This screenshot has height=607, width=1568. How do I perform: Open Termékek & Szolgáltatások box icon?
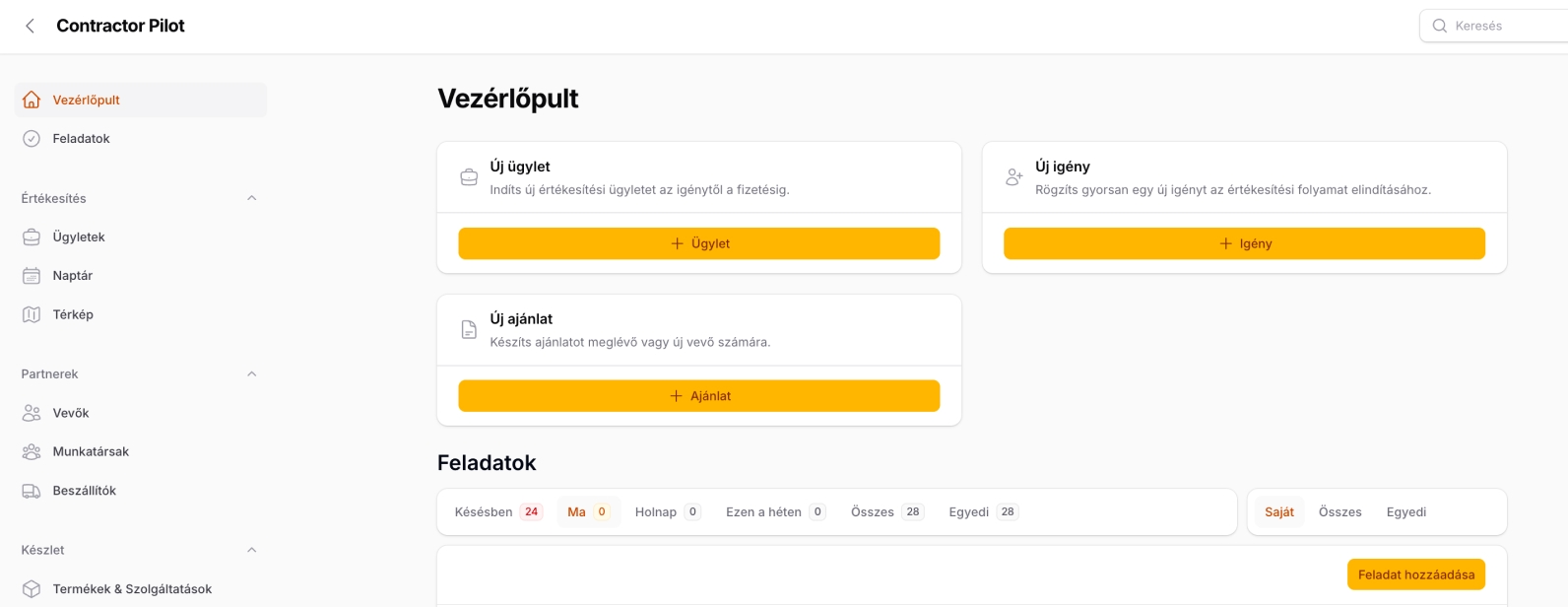coord(32,589)
